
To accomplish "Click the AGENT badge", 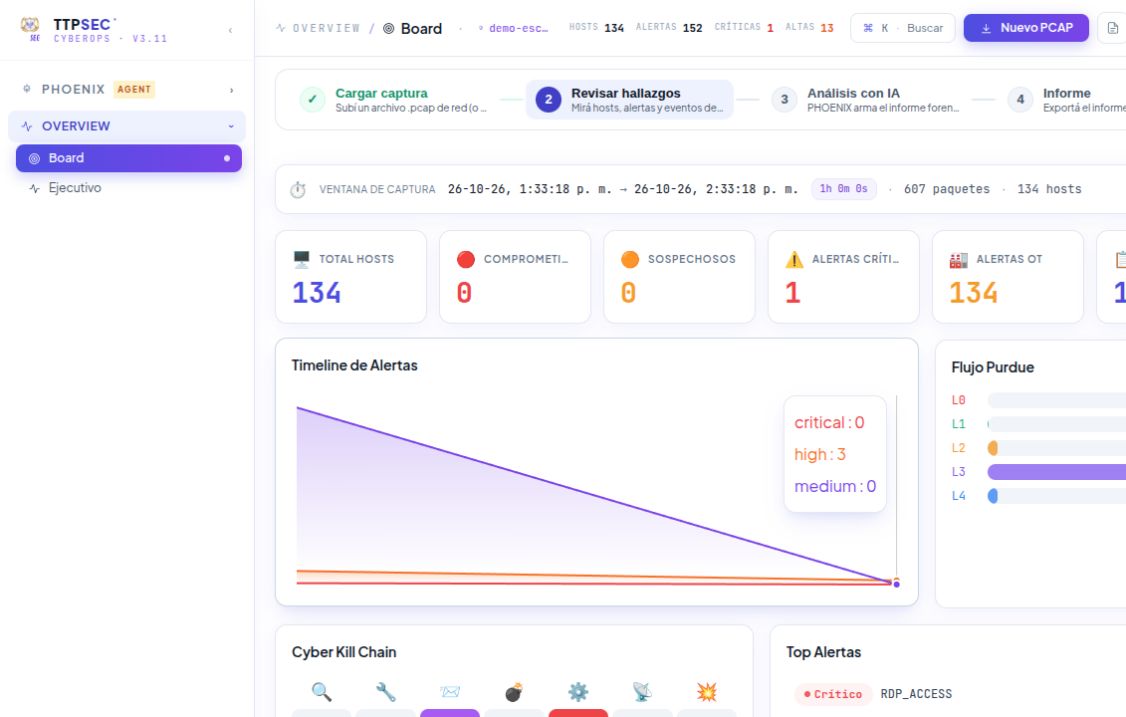I will pyautogui.click(x=134, y=89).
